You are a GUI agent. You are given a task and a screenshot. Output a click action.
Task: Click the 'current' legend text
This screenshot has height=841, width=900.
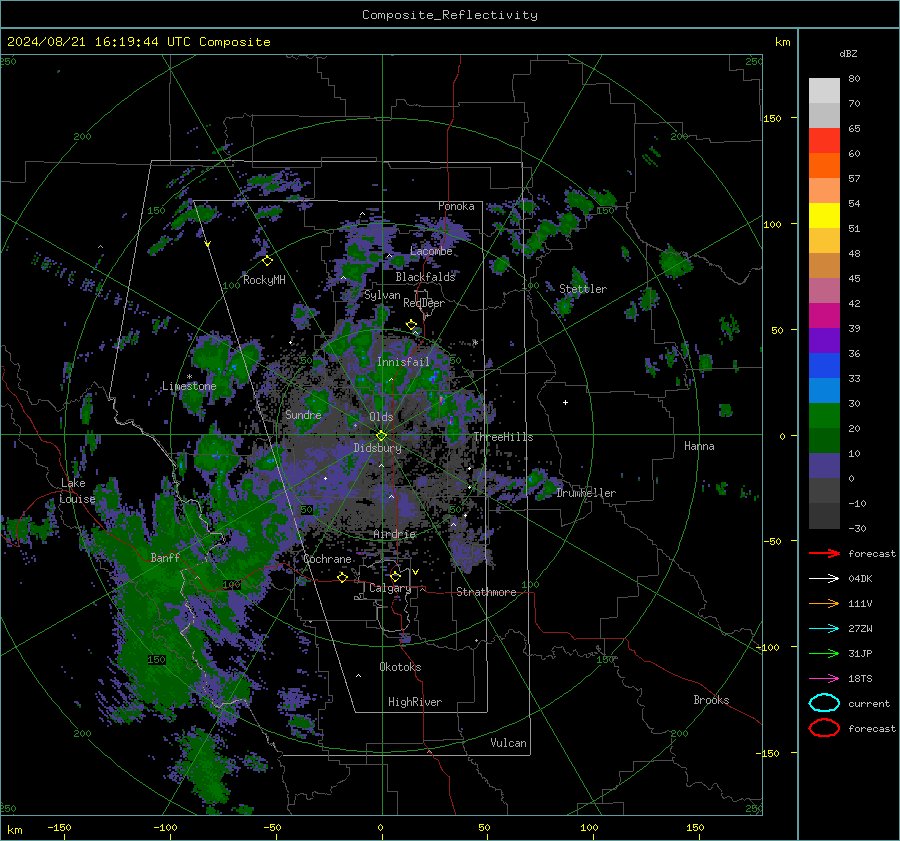click(869, 703)
